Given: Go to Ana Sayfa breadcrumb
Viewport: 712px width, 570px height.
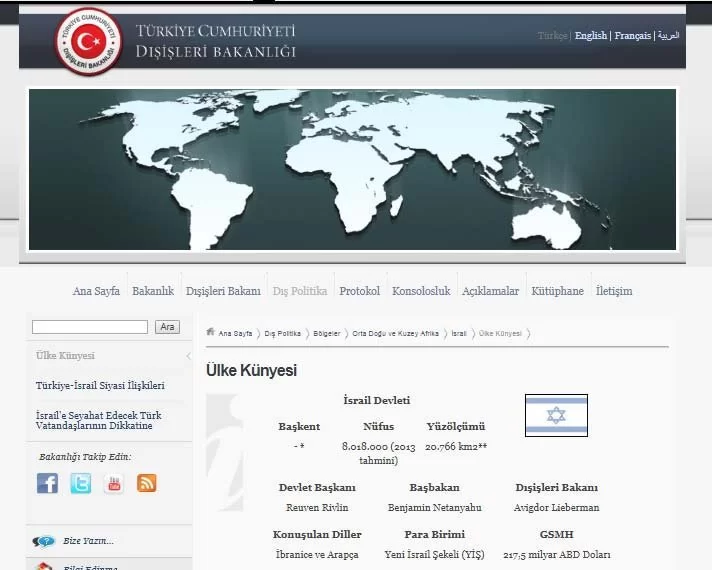Looking at the screenshot, I should point(235,333).
